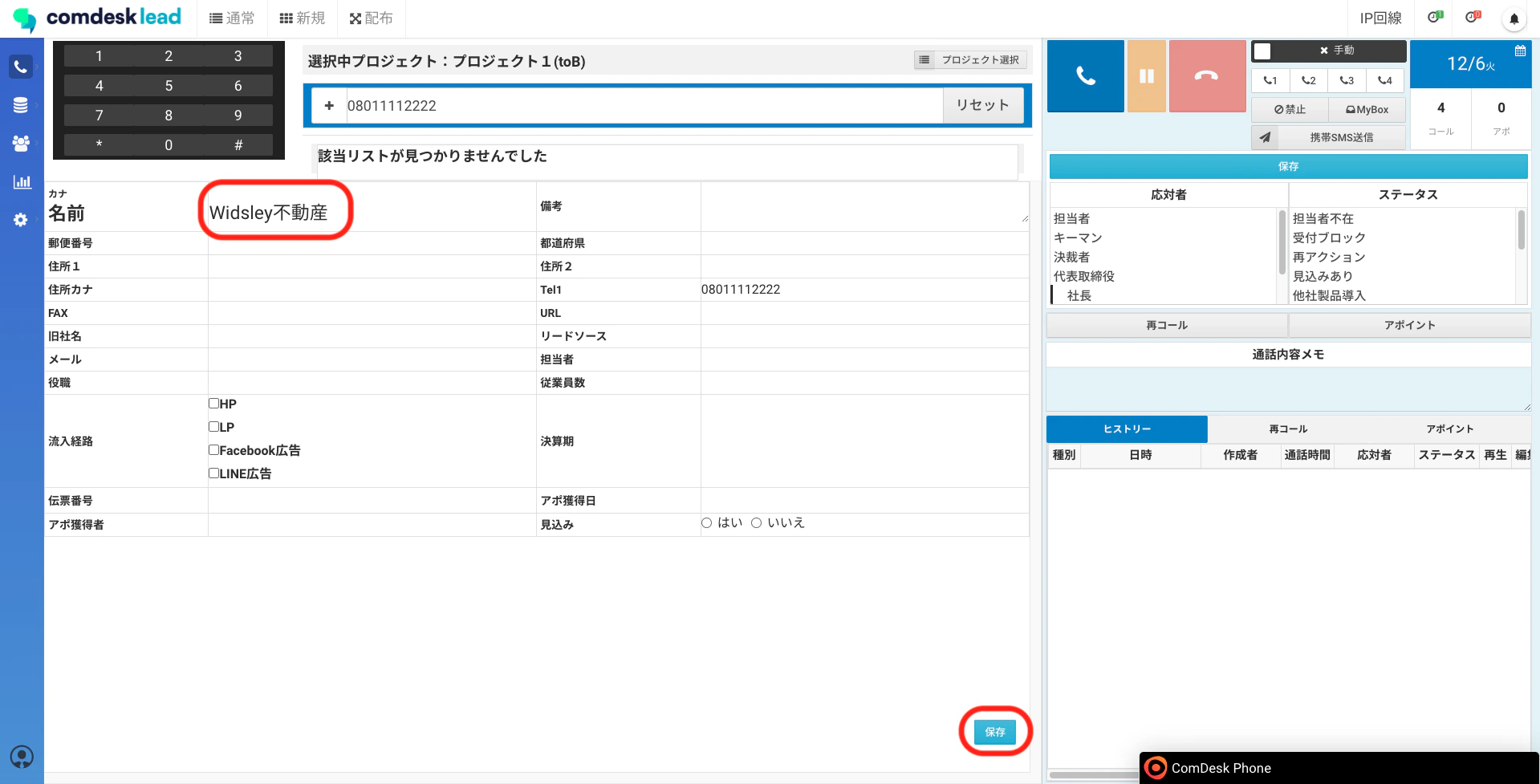Click the 再コール button under lists

[1167, 325]
